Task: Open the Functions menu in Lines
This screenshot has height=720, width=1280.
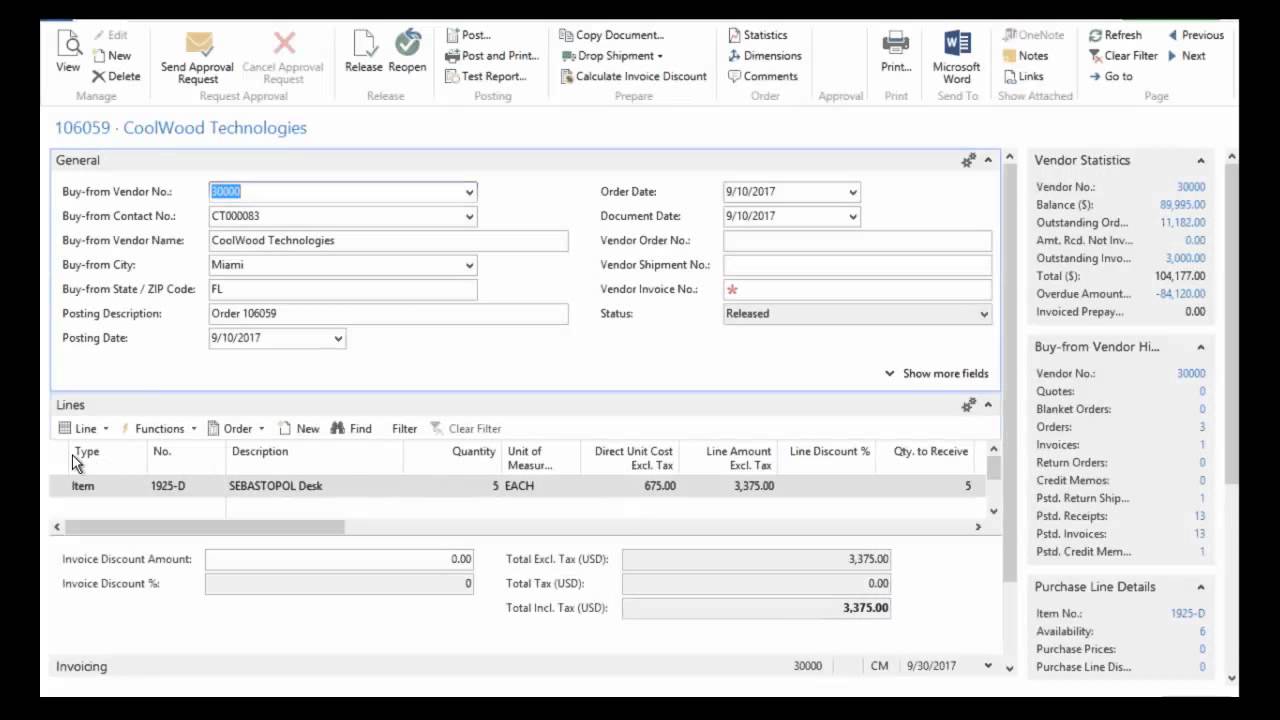Action: [159, 428]
